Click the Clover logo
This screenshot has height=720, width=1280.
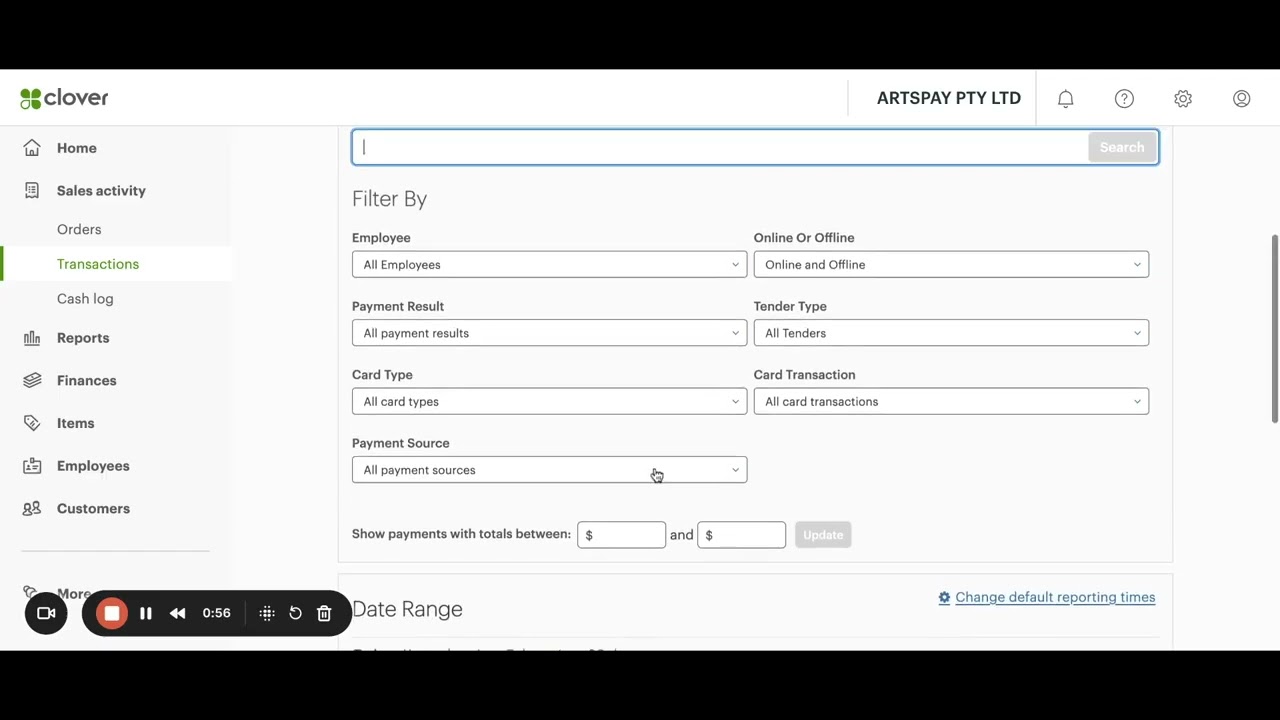coord(64,98)
